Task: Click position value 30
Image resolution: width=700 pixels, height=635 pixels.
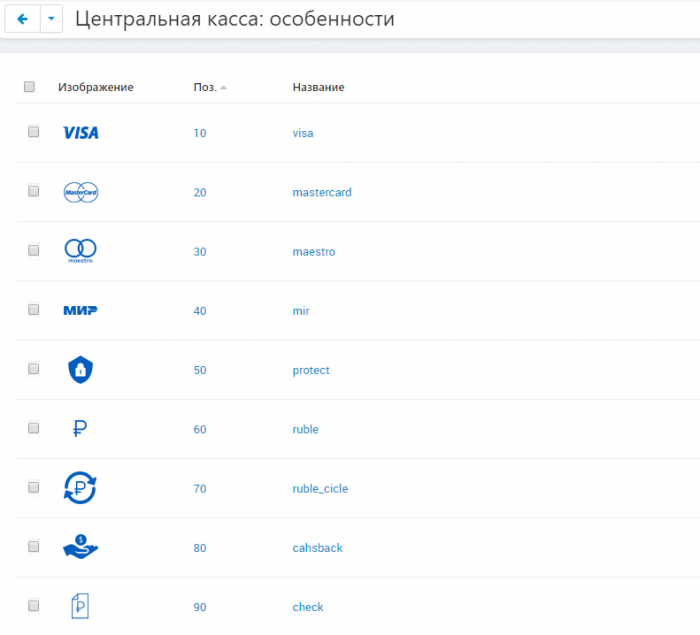Action: (x=200, y=252)
